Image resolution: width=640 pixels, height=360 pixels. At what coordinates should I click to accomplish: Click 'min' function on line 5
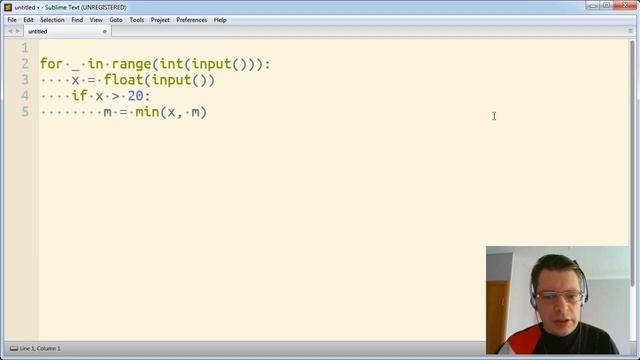pos(147,112)
